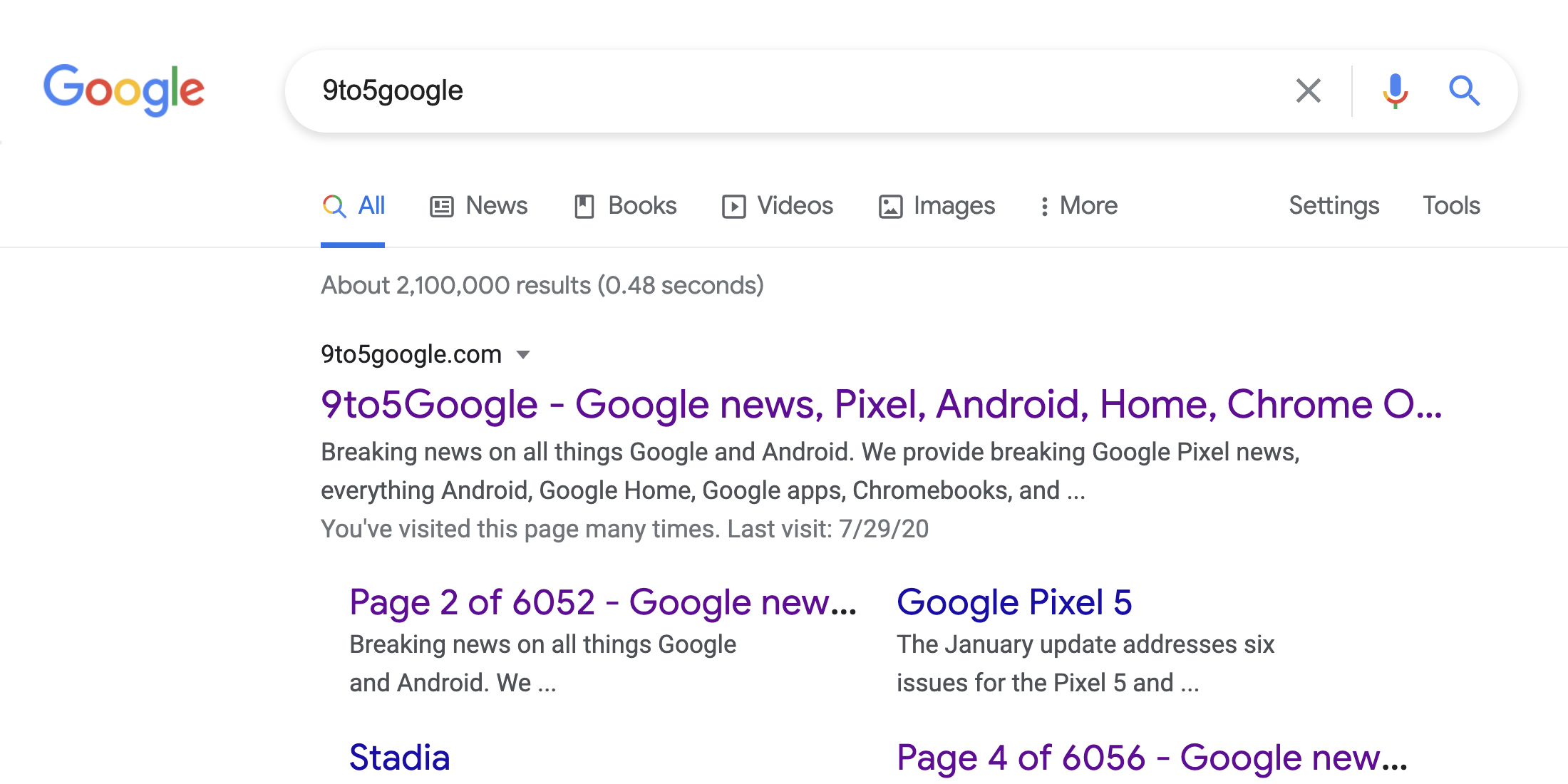Click the Google logo
The width and height of the screenshot is (1568, 784).
tap(124, 90)
